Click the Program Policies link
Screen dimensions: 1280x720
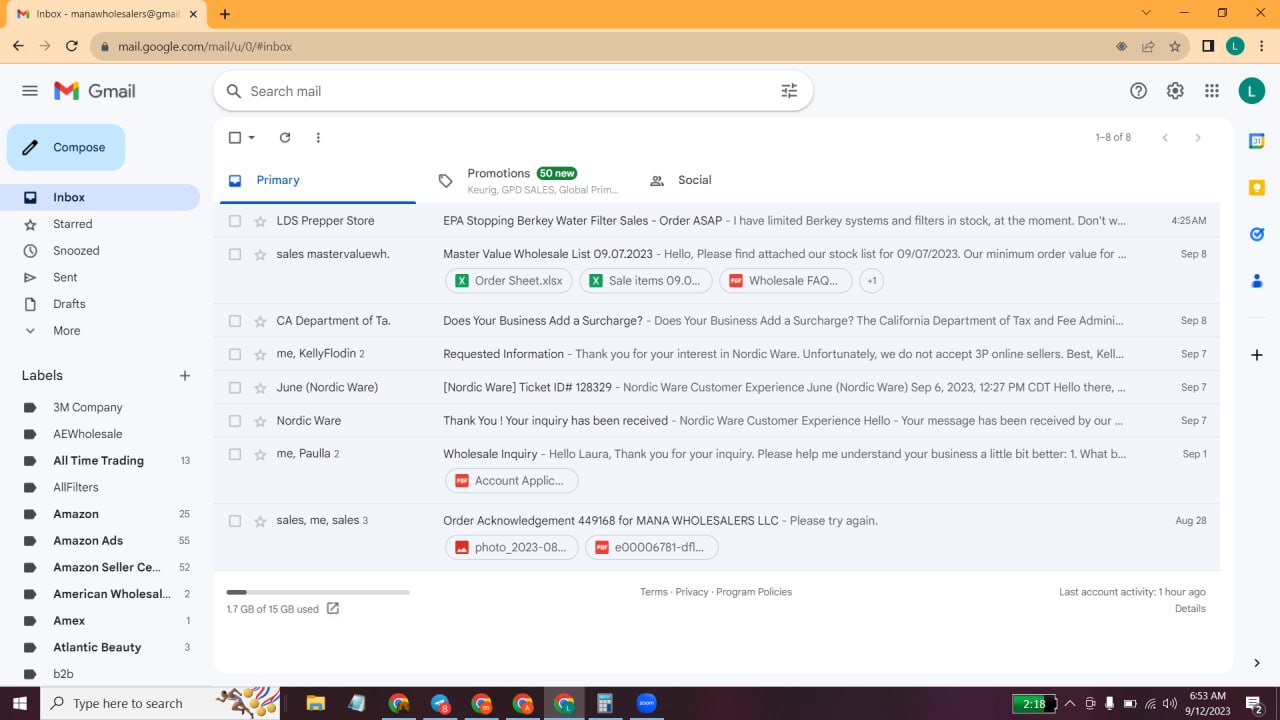tap(754, 592)
